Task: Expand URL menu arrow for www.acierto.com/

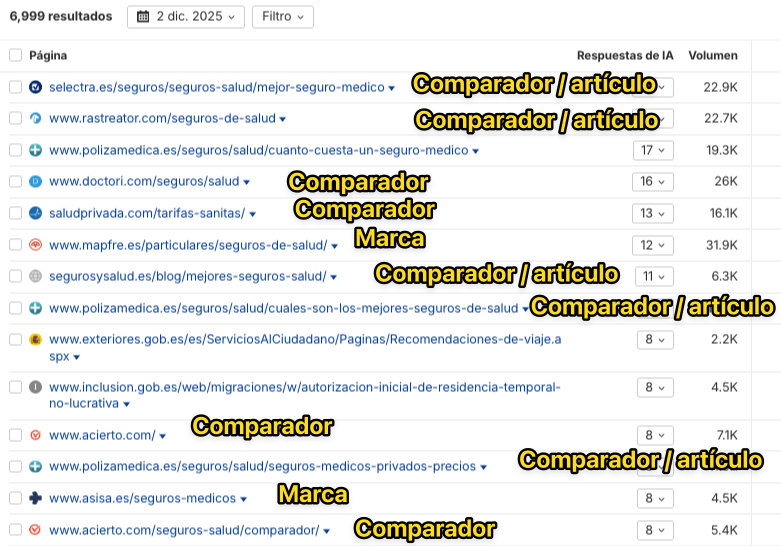Action: (162, 436)
